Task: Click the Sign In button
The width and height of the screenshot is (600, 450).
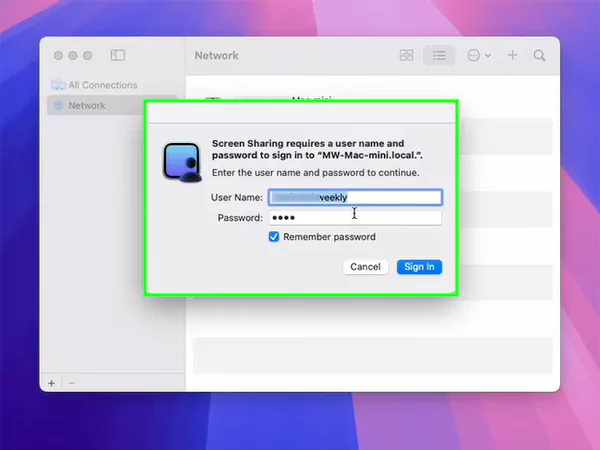Action: pyautogui.click(x=419, y=267)
